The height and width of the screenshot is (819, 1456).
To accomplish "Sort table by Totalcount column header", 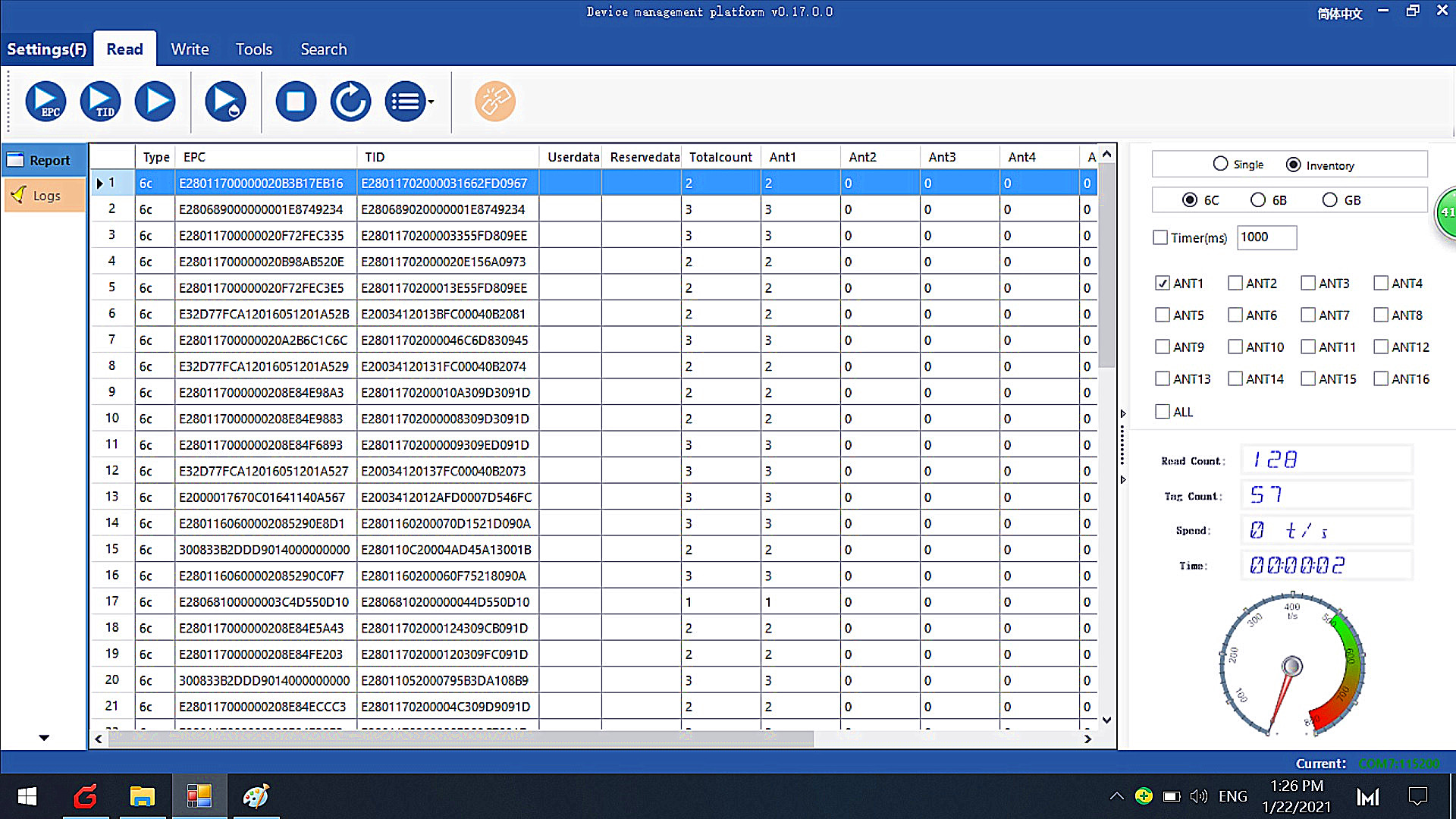I will tap(720, 157).
